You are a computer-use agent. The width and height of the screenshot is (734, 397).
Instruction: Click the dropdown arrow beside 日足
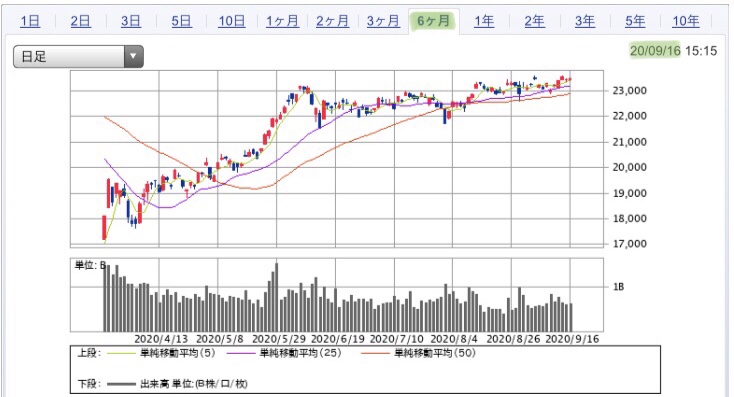[x=133, y=57]
